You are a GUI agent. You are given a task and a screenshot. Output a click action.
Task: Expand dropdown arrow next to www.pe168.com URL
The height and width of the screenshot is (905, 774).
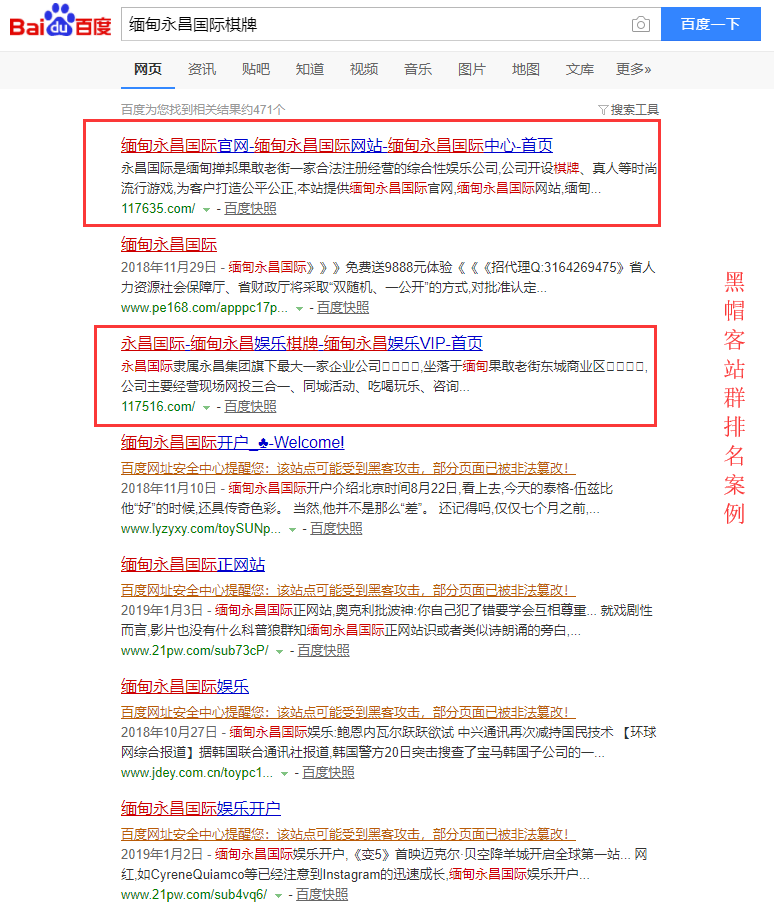(299, 309)
